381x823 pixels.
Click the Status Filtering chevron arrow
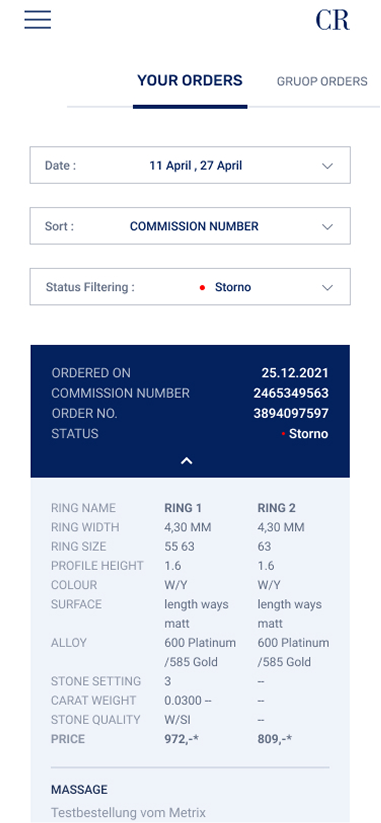(x=327, y=288)
